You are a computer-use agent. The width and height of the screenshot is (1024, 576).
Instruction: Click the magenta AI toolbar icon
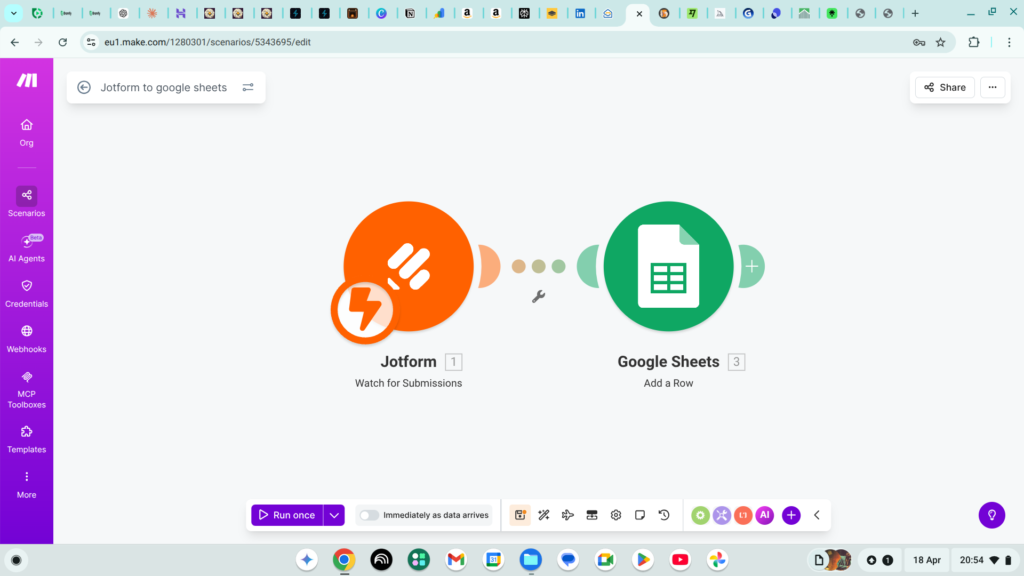click(765, 515)
